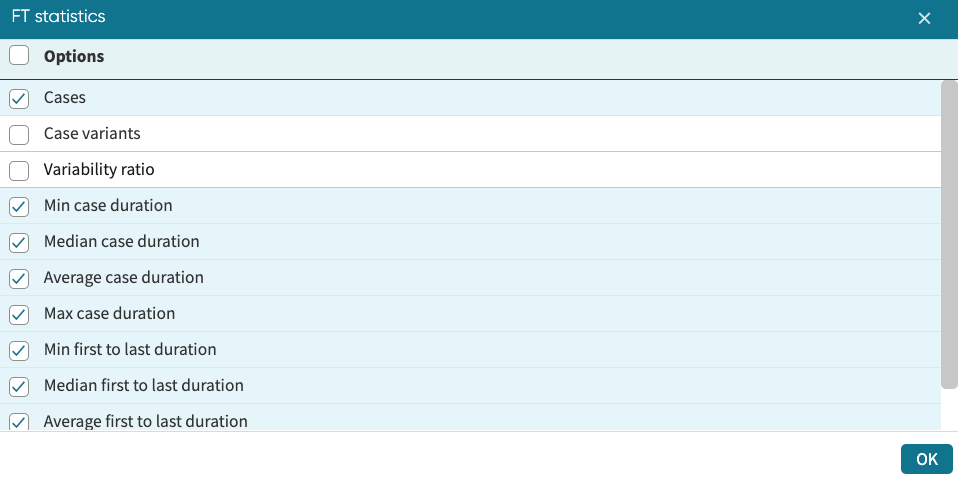Uncheck the Min case duration checkbox
Screen dimensions: 958x480
pyautogui.click(x=19, y=206)
